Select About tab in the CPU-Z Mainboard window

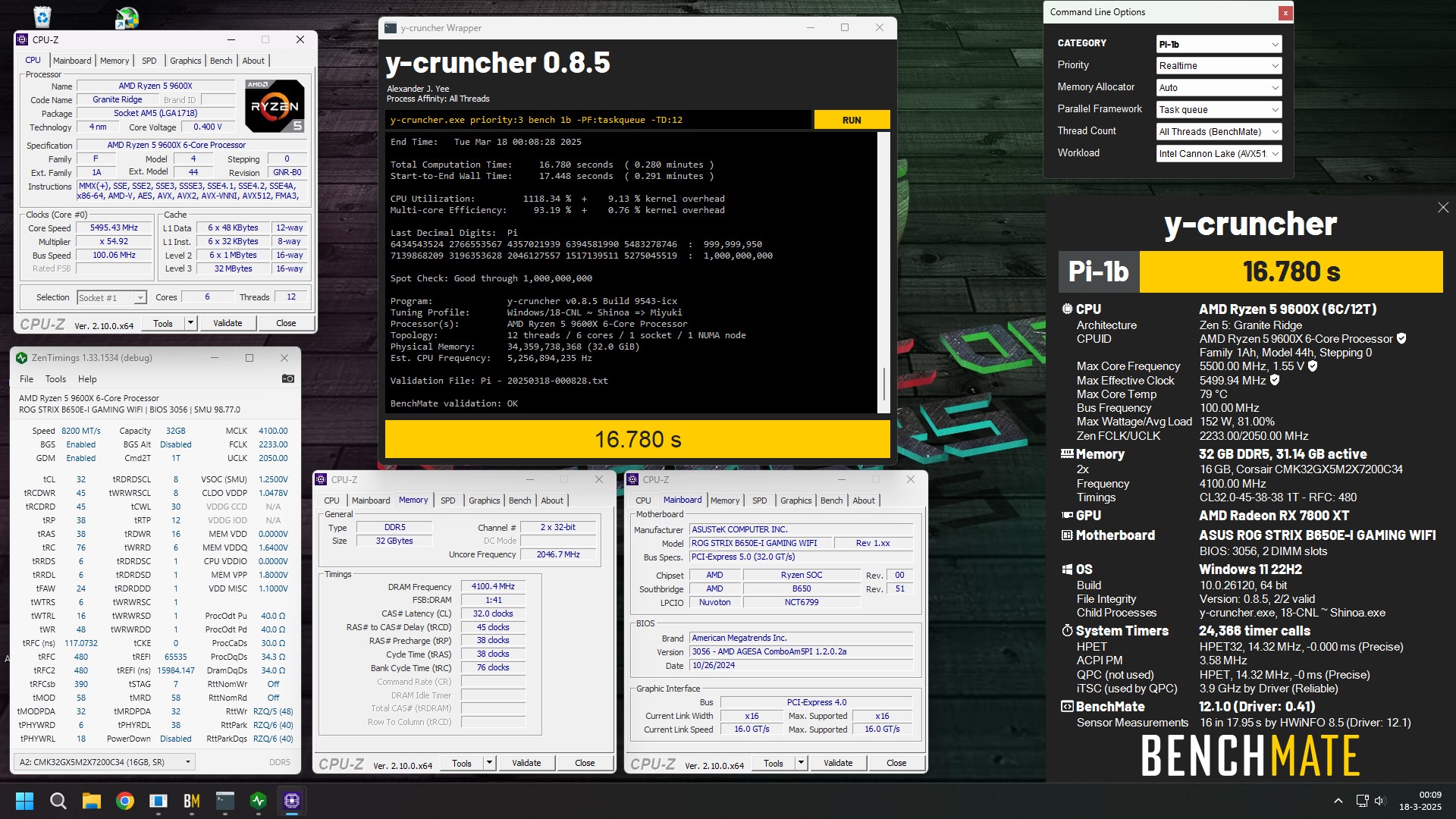(x=864, y=500)
